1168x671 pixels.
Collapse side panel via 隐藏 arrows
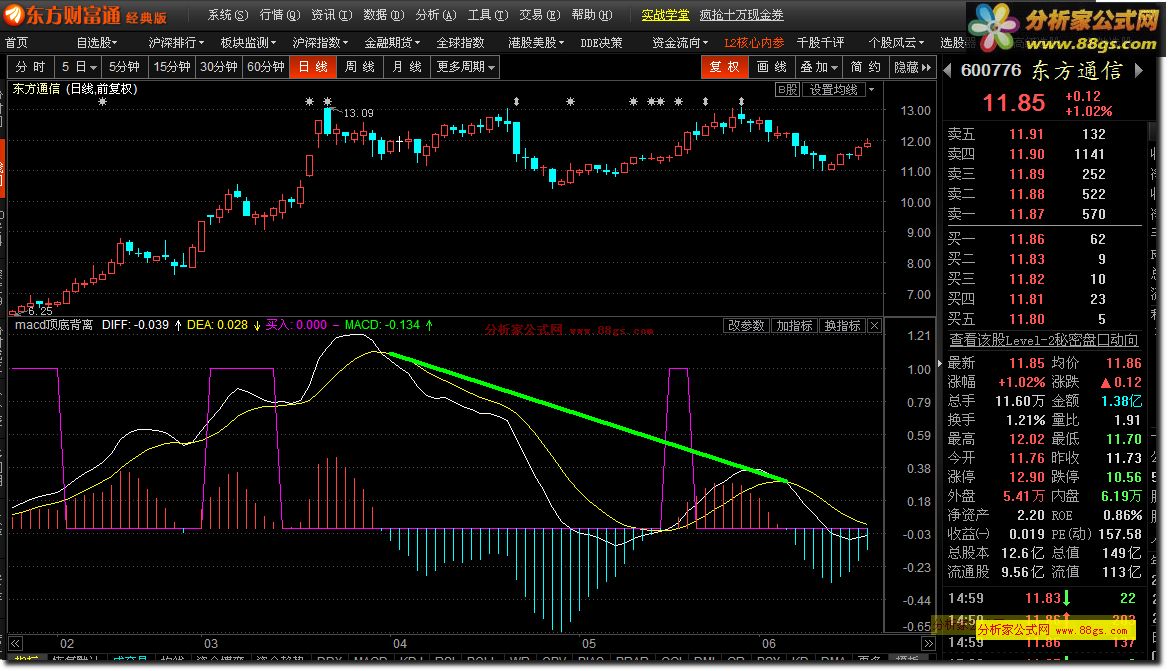(x=912, y=67)
